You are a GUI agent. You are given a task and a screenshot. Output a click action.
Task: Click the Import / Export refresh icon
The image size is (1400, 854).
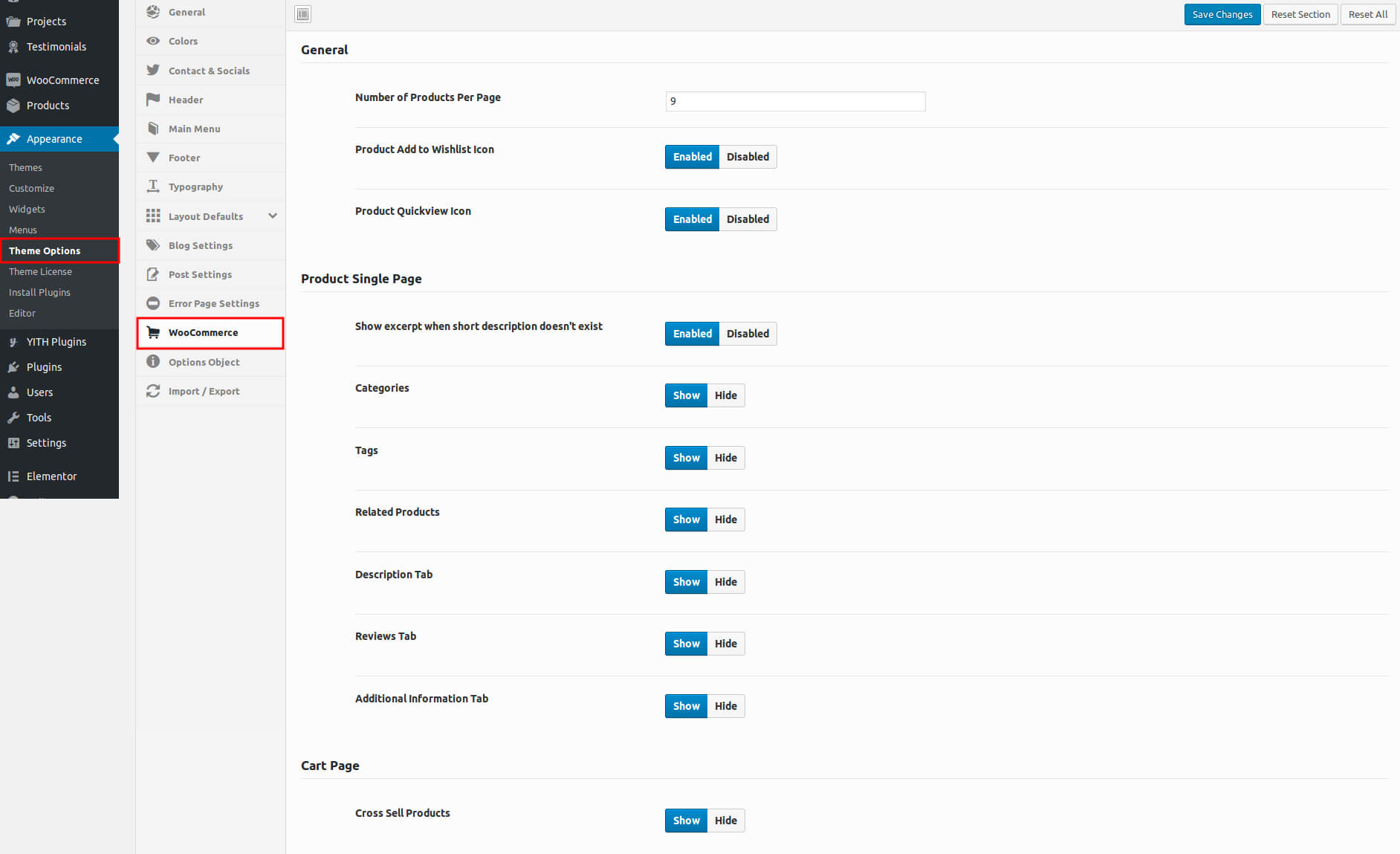(x=153, y=391)
